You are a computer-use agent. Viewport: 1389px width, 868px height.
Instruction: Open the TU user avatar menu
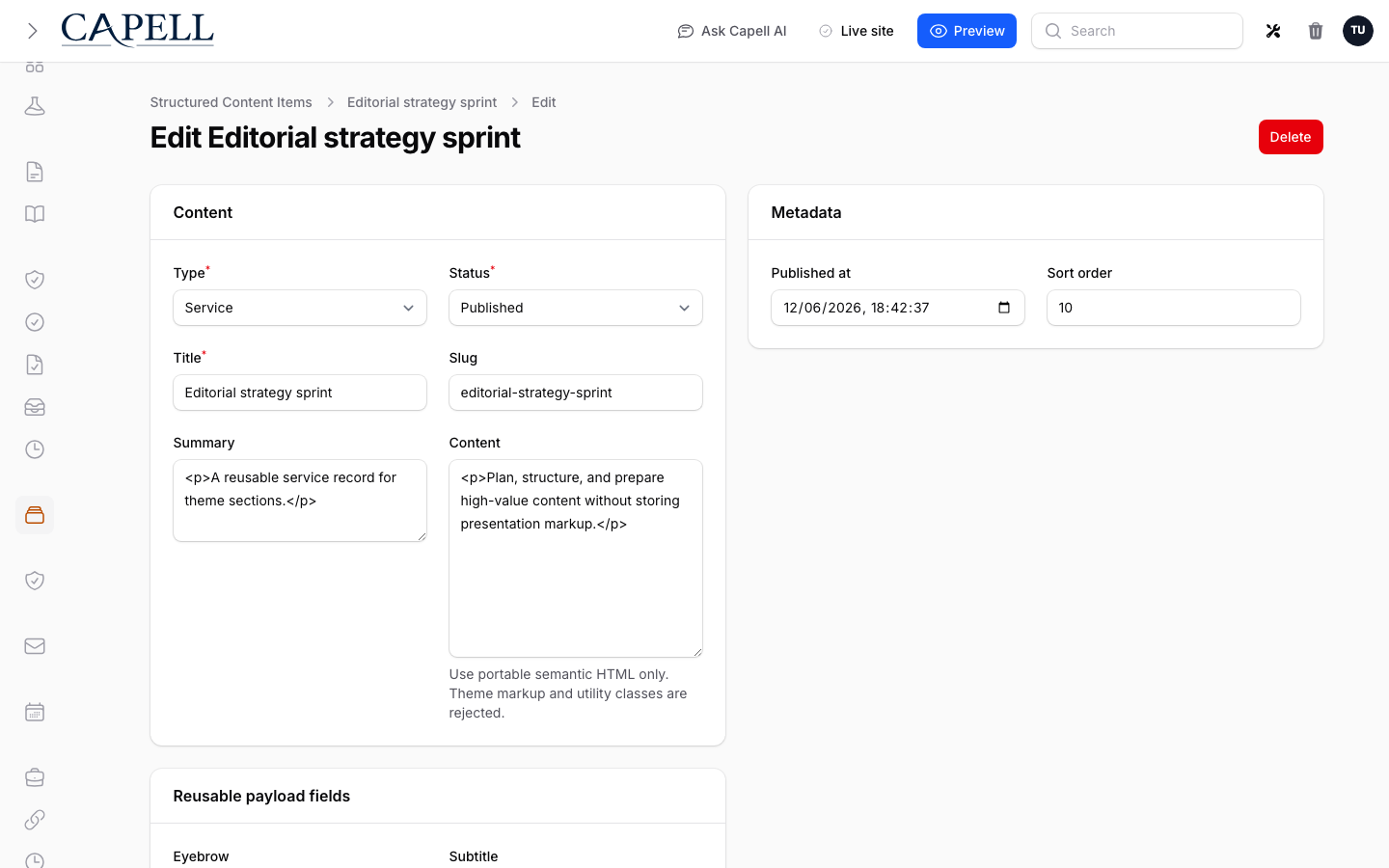point(1358,31)
